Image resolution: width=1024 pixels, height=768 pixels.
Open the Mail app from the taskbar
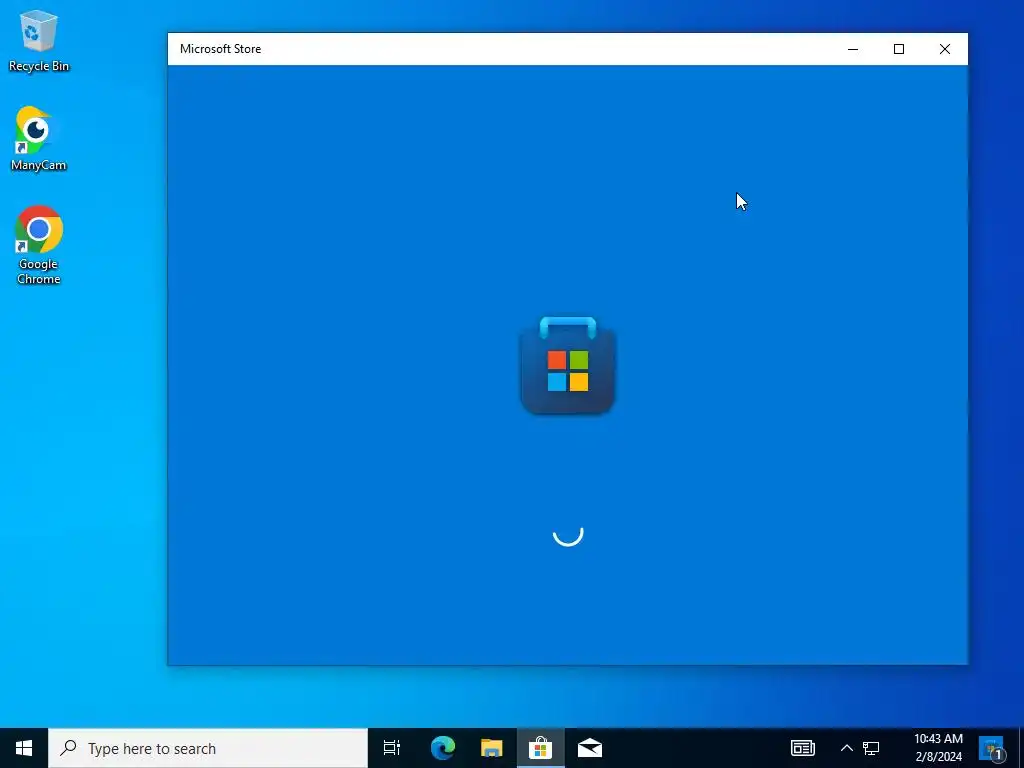pos(590,748)
